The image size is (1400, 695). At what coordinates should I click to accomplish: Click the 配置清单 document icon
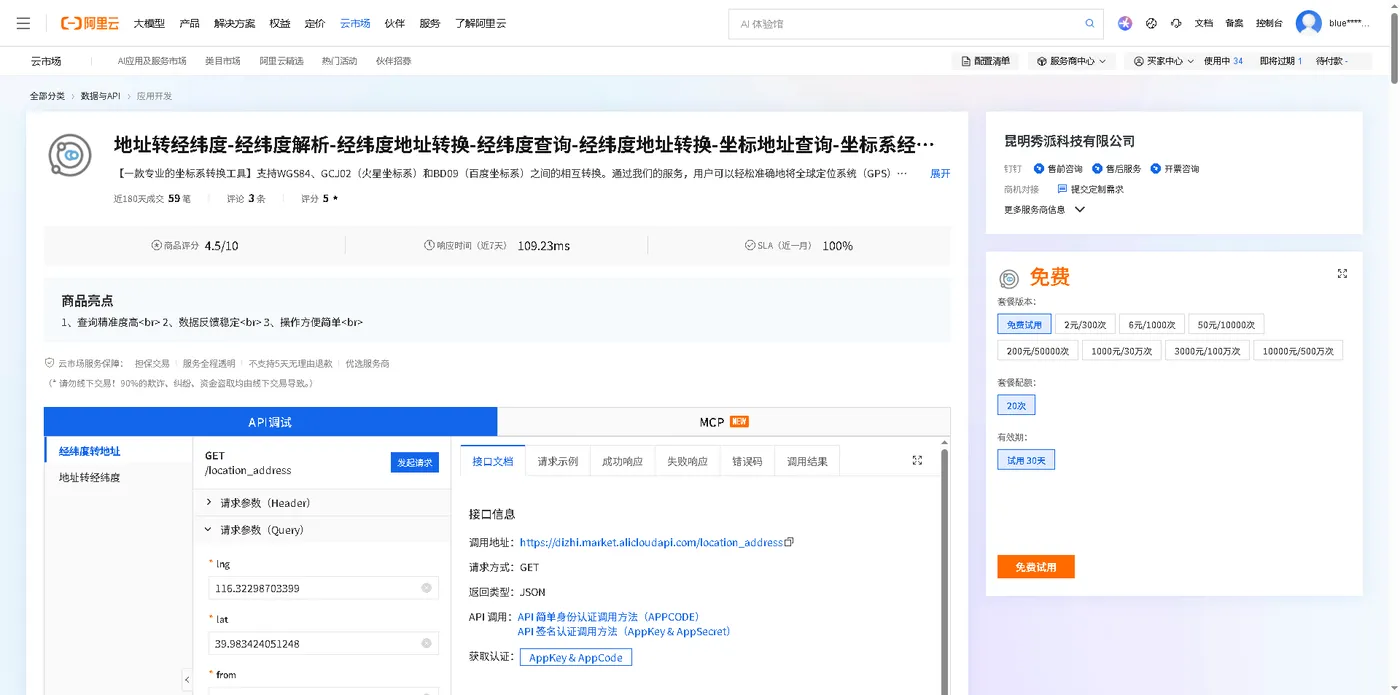click(966, 61)
